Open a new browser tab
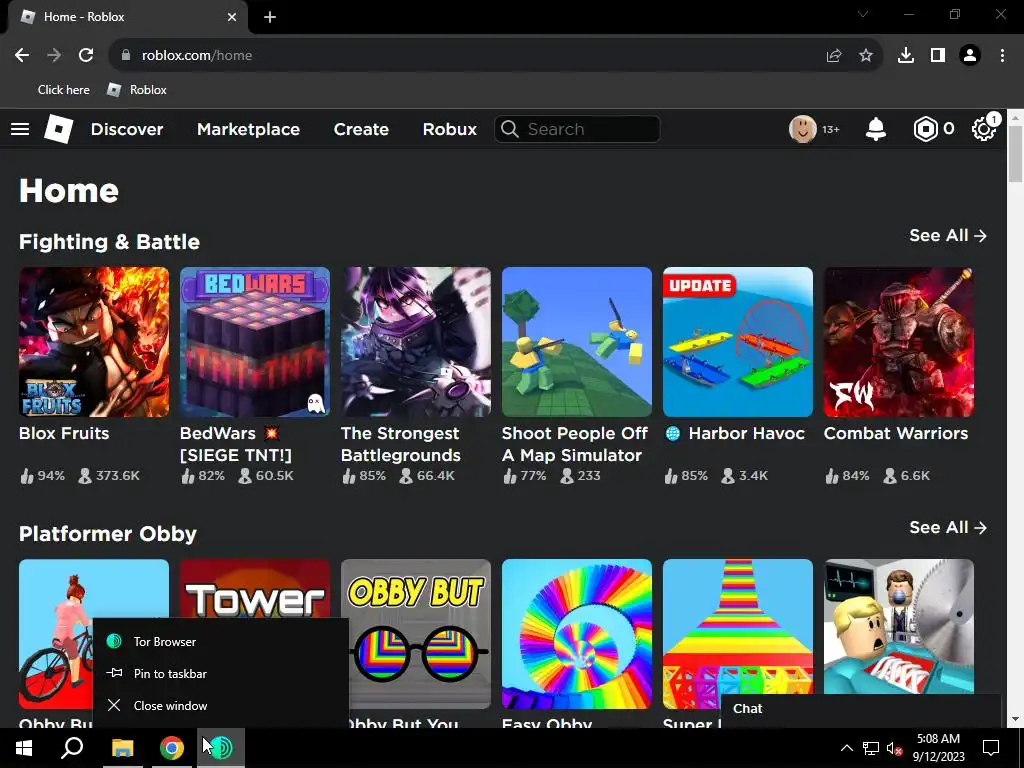Image resolution: width=1024 pixels, height=768 pixels. click(270, 17)
